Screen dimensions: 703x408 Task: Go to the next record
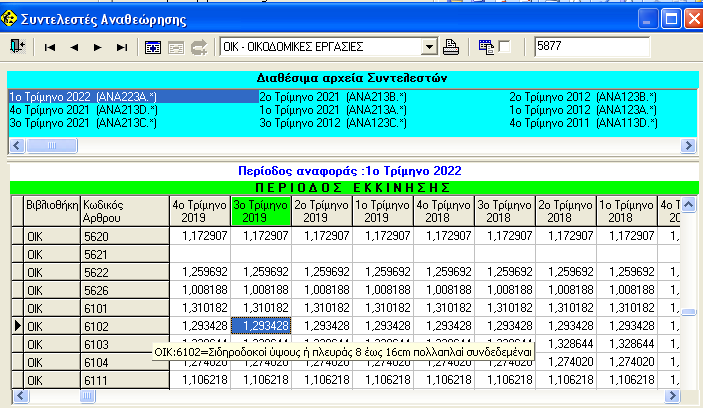pos(97,46)
